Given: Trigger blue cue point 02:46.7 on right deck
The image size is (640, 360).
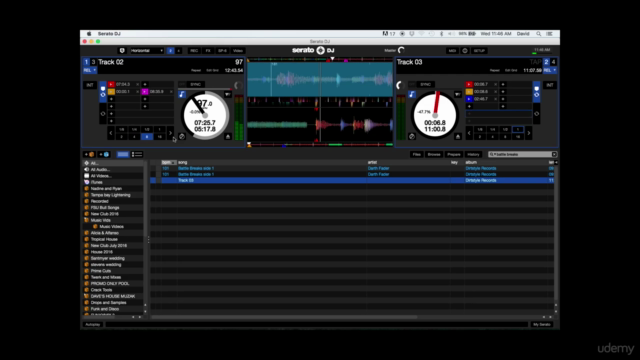Looking at the screenshot, I should coord(469,99).
